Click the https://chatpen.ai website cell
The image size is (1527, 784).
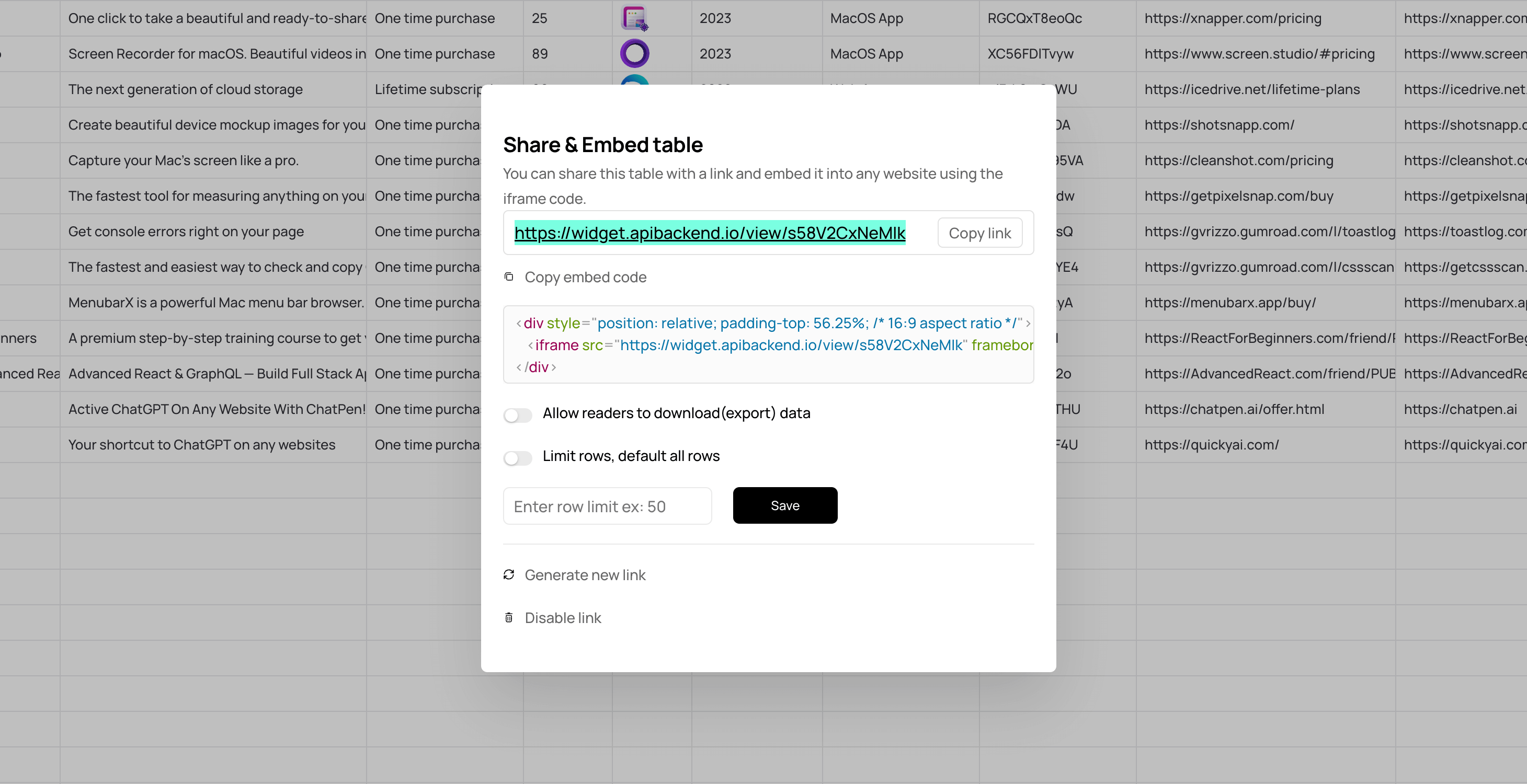point(1461,409)
